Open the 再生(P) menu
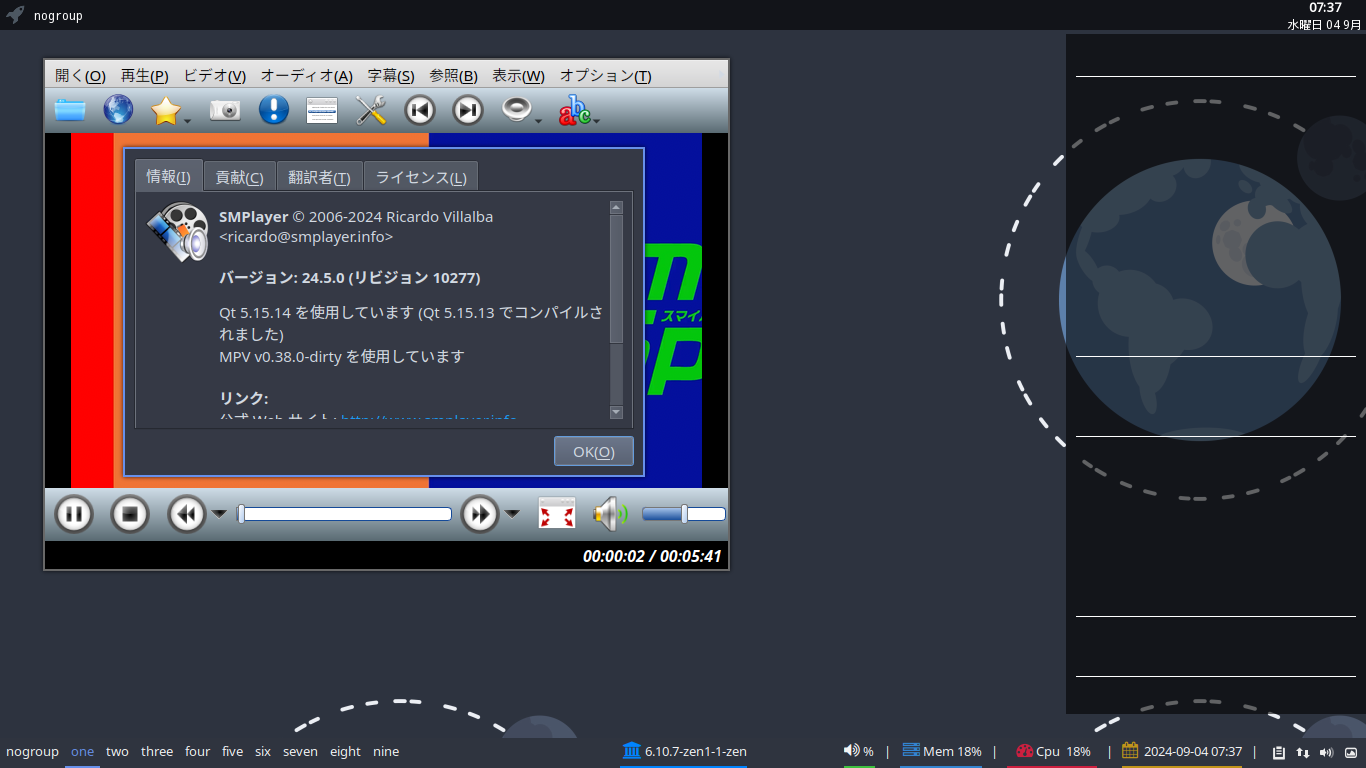The height and width of the screenshot is (768, 1366). click(x=144, y=75)
